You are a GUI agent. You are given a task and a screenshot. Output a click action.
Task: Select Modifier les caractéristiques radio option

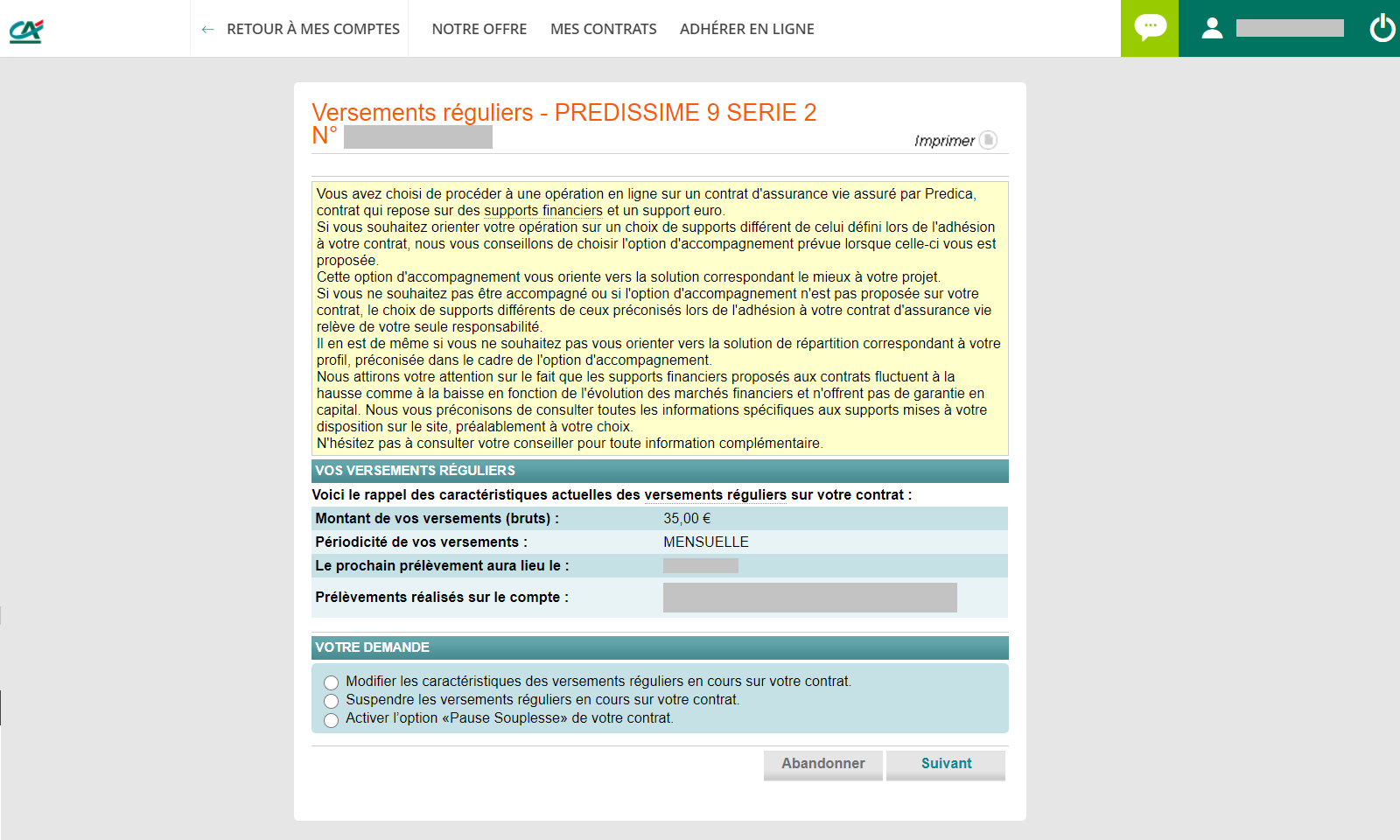coord(331,682)
